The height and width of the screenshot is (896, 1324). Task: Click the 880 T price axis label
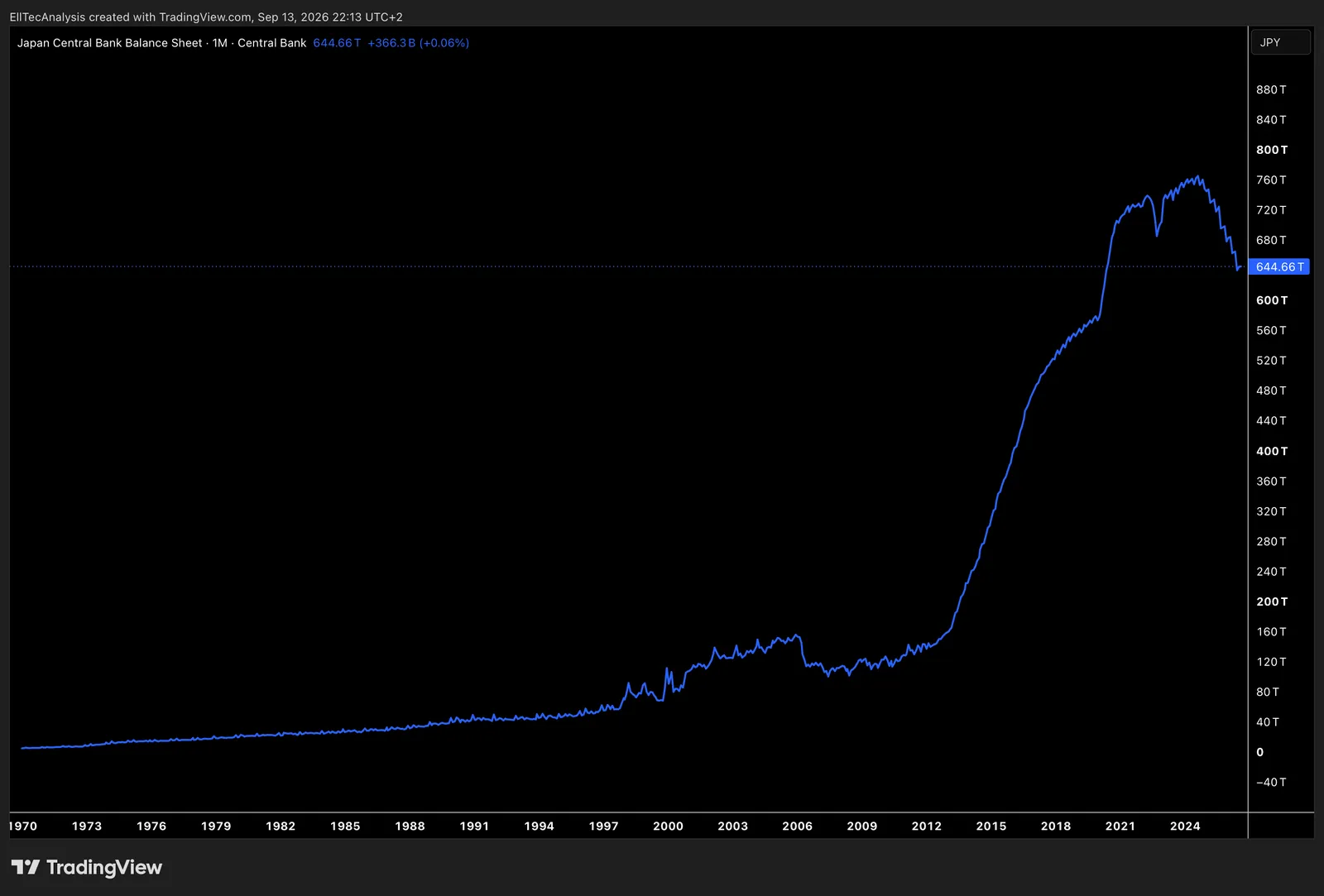tap(1271, 89)
